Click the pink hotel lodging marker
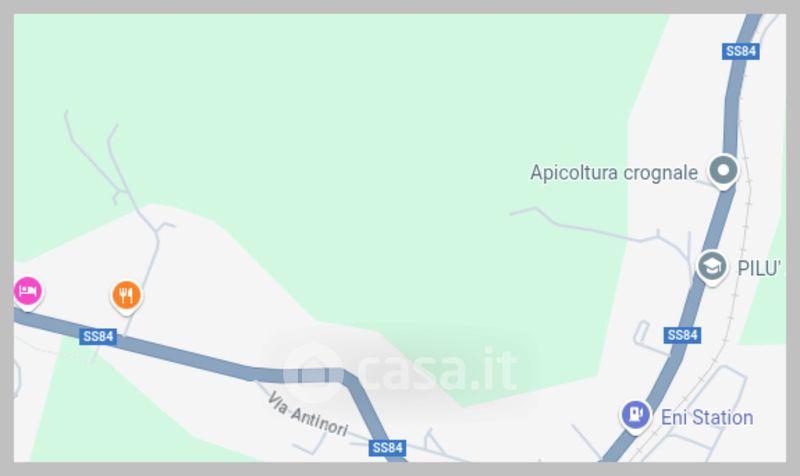Image resolution: width=800 pixels, height=476 pixels. [x=28, y=292]
